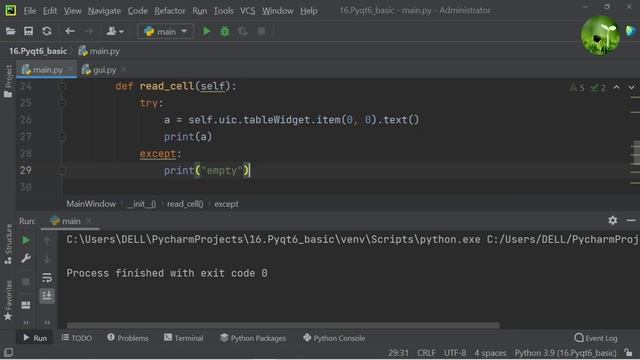Viewport: 640px width, 360px height.
Task: Open the Terminal tool window
Action: (183, 338)
